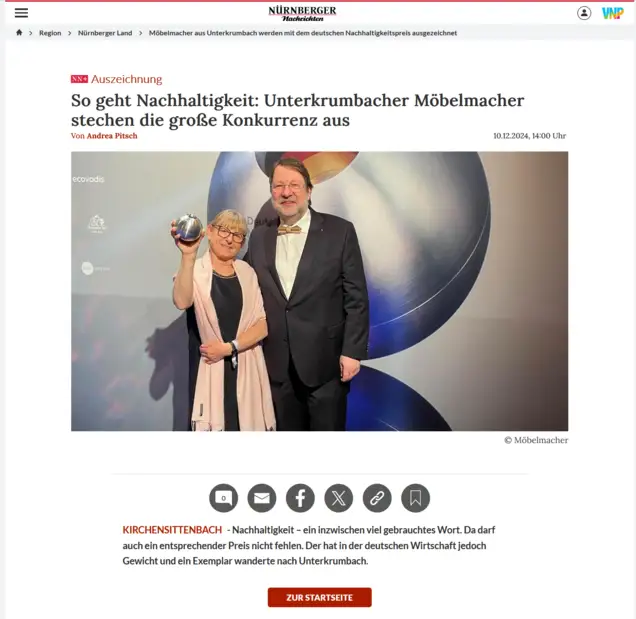This screenshot has width=636, height=619.
Task: Open the hamburger navigation menu
Action: coord(21,13)
